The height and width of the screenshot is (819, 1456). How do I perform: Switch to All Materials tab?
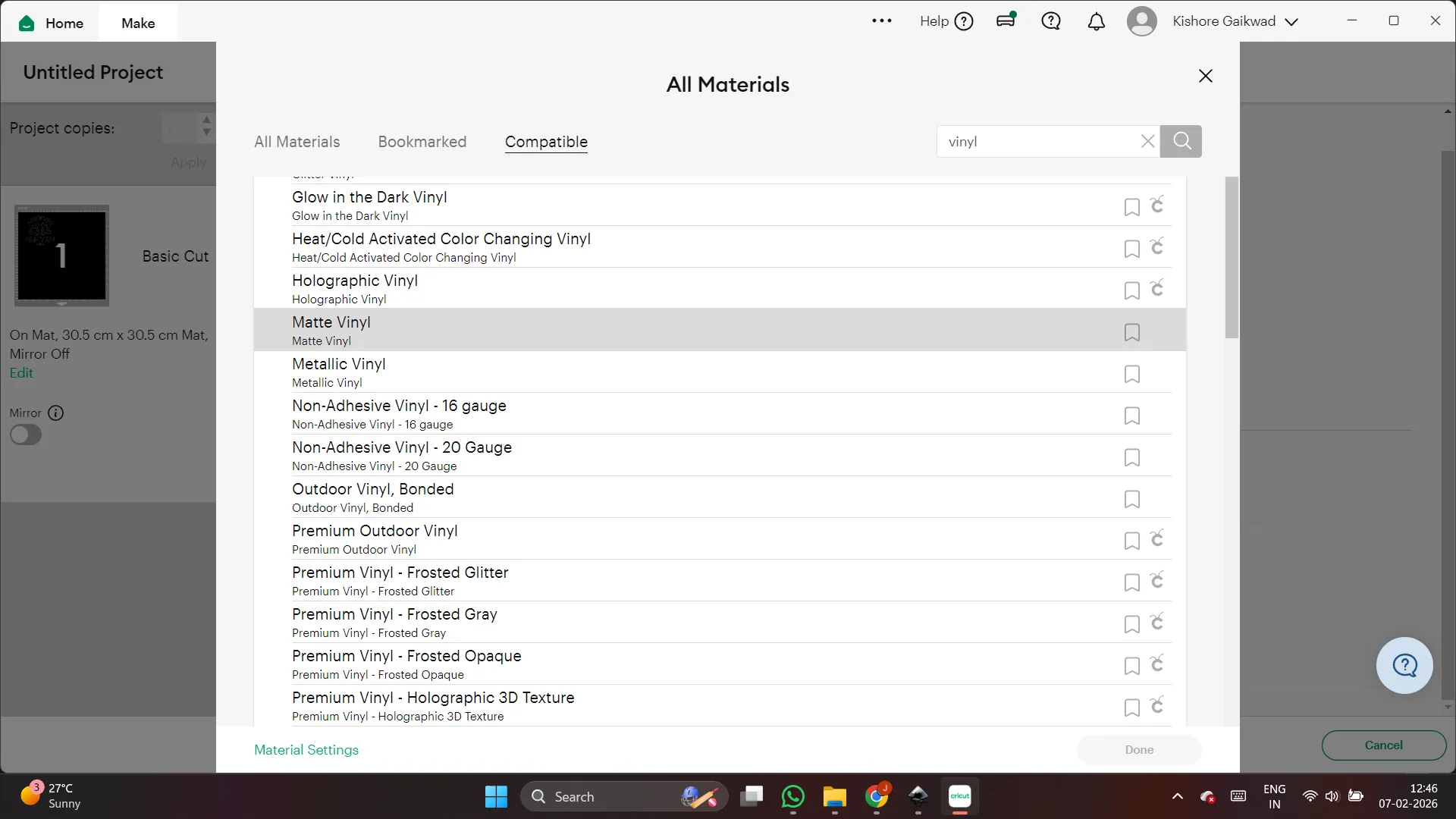[297, 142]
